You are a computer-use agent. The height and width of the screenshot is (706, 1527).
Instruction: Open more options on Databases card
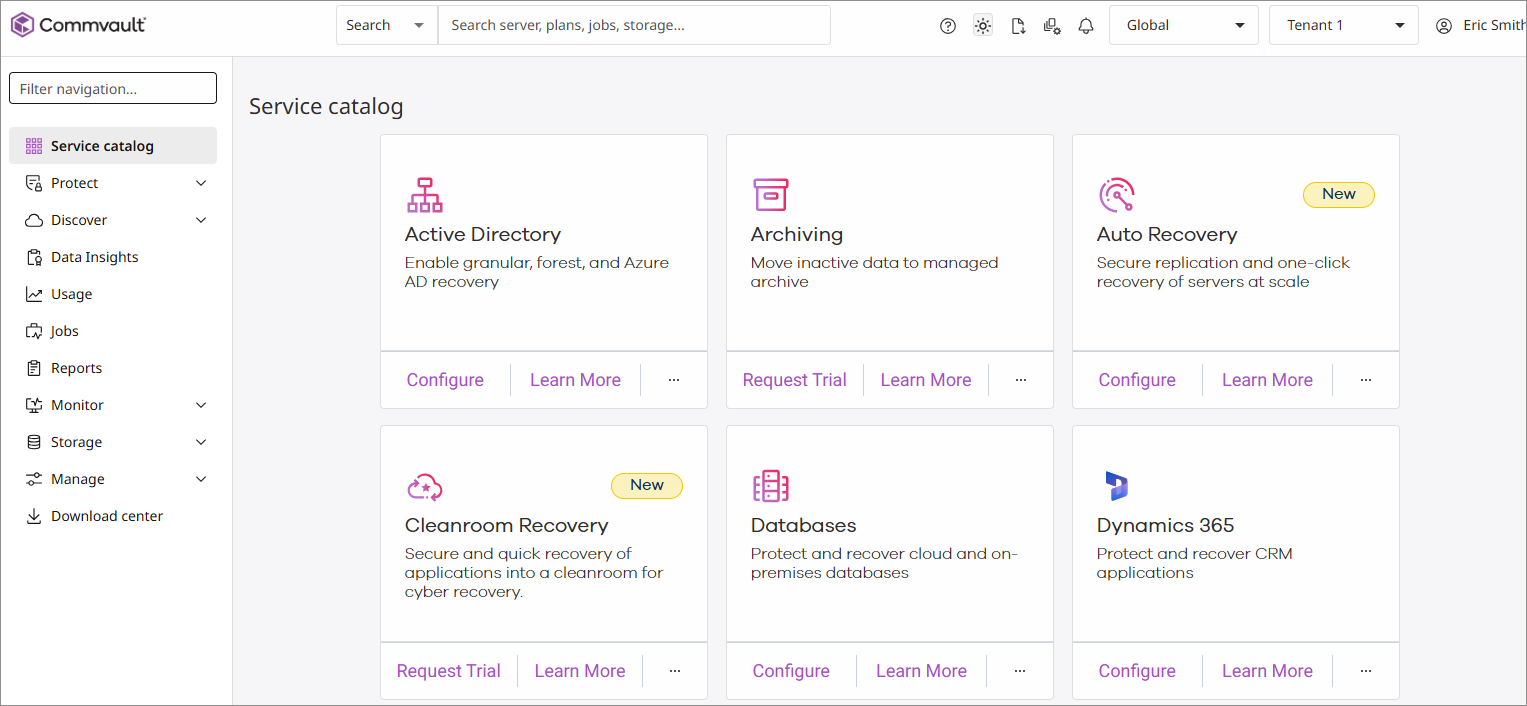[1020, 671]
